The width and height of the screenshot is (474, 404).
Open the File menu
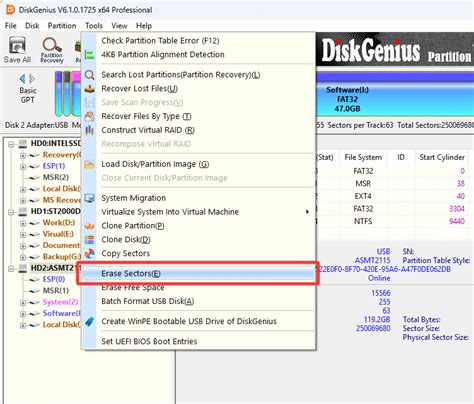coord(11,26)
